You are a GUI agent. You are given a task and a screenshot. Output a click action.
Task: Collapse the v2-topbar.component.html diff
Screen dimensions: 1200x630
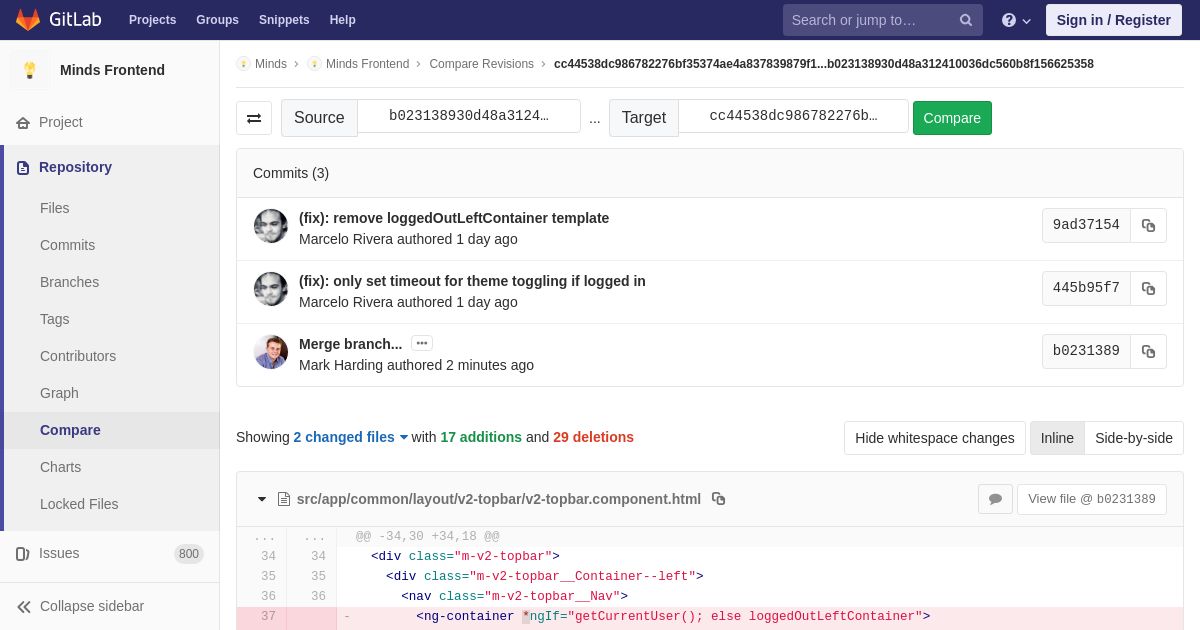(262, 499)
